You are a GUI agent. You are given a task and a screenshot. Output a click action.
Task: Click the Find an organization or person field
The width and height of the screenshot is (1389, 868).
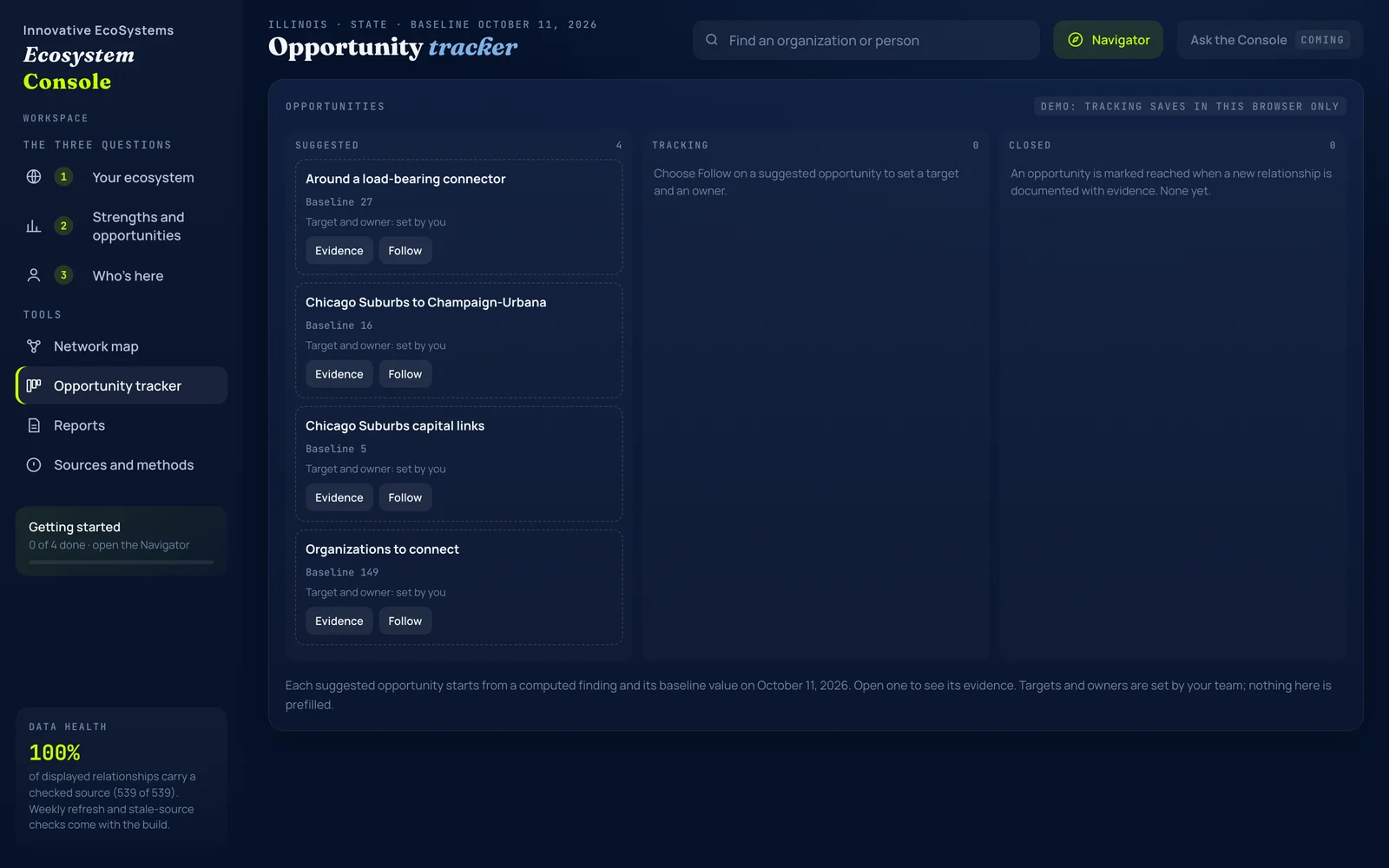(x=866, y=40)
